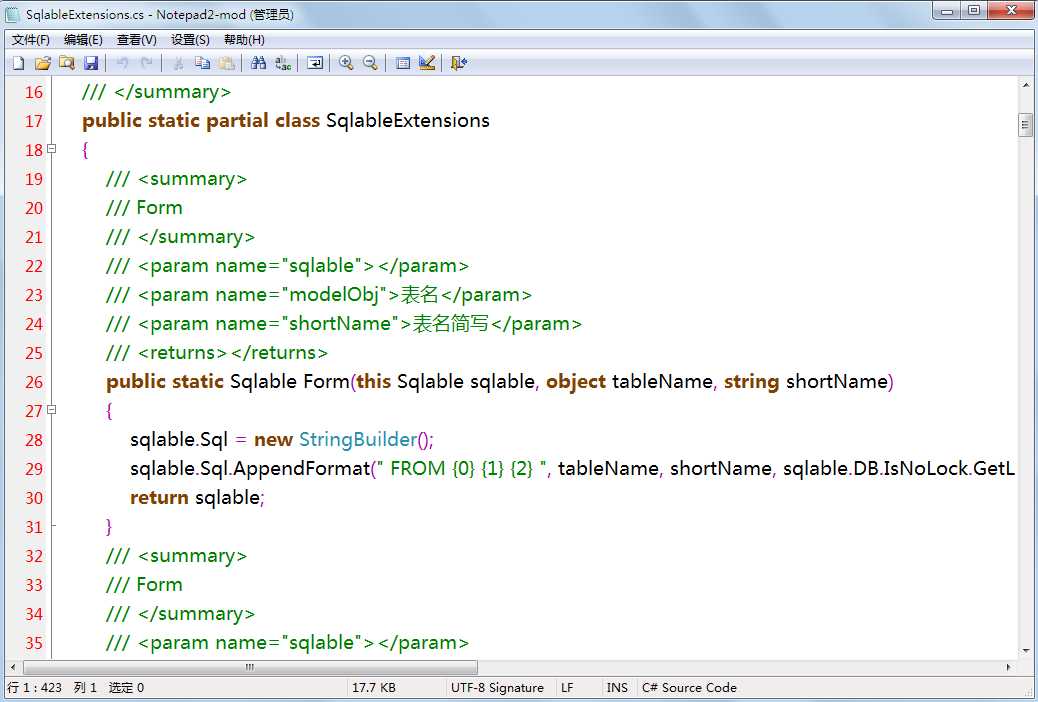This screenshot has height=702, width=1038.
Task: Zoom in with the plus magnifier
Action: 346,63
